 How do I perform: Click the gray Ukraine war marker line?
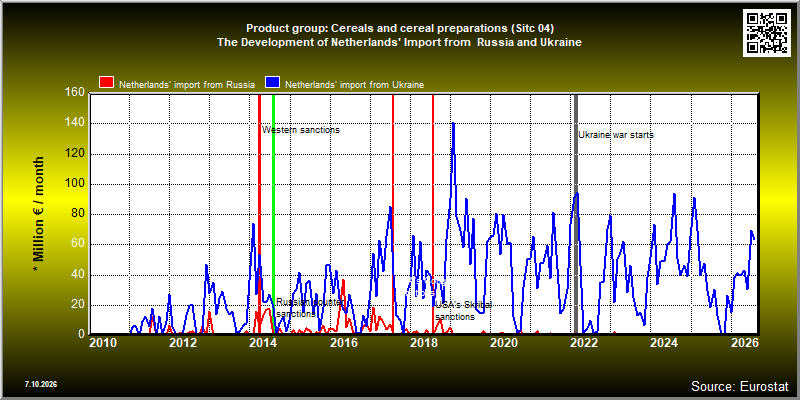tap(576, 214)
